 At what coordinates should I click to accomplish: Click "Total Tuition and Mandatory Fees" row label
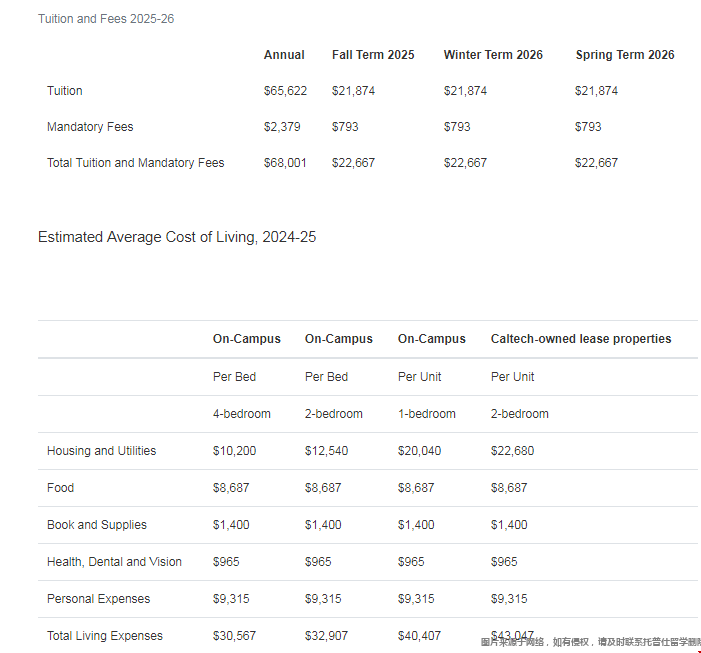pos(136,163)
